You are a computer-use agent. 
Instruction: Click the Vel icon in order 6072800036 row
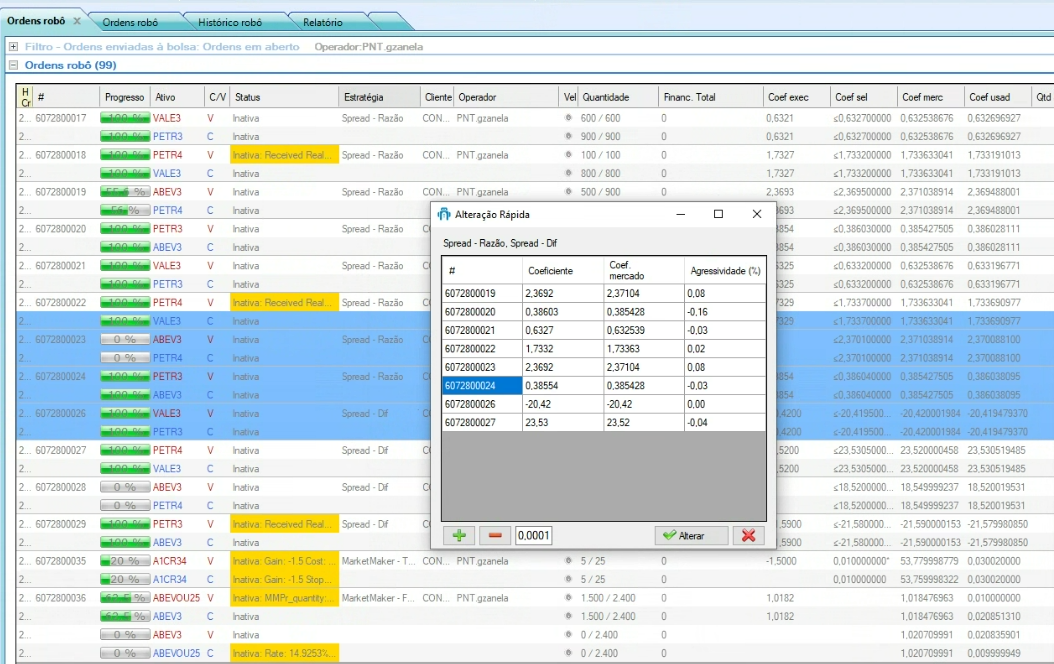click(x=569, y=598)
